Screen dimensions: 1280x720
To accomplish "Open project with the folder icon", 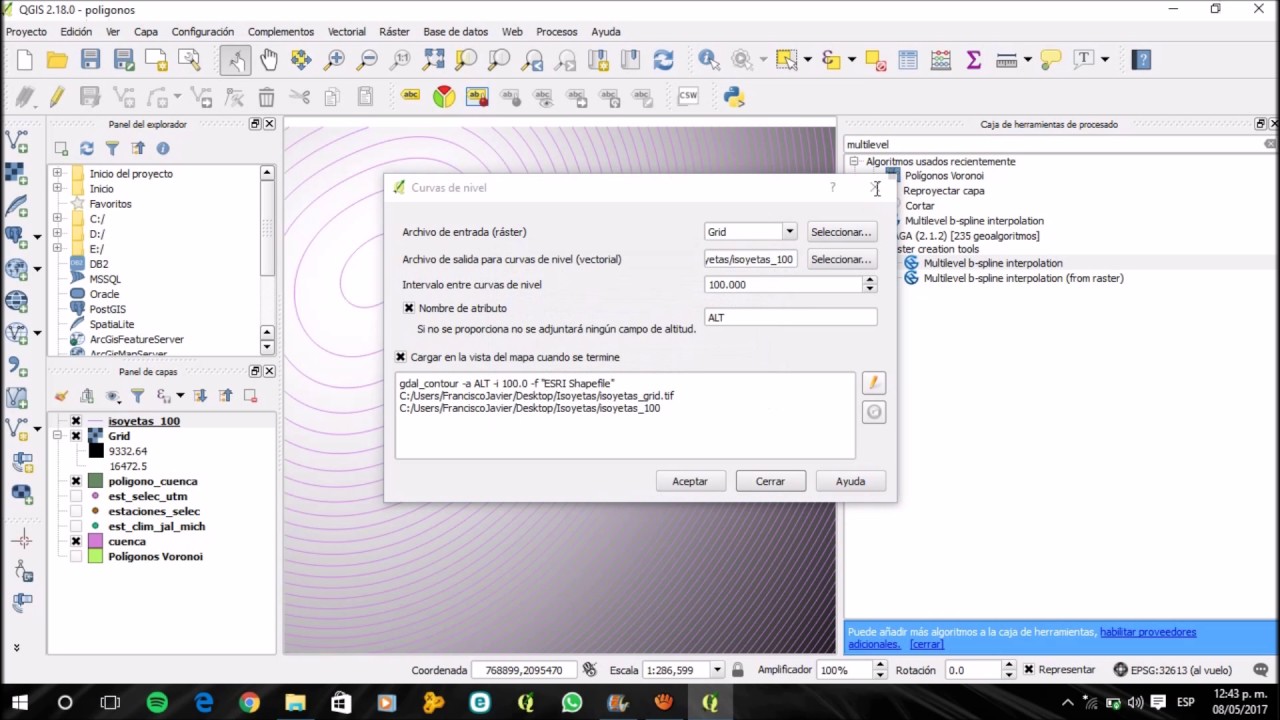I will 58,60.
